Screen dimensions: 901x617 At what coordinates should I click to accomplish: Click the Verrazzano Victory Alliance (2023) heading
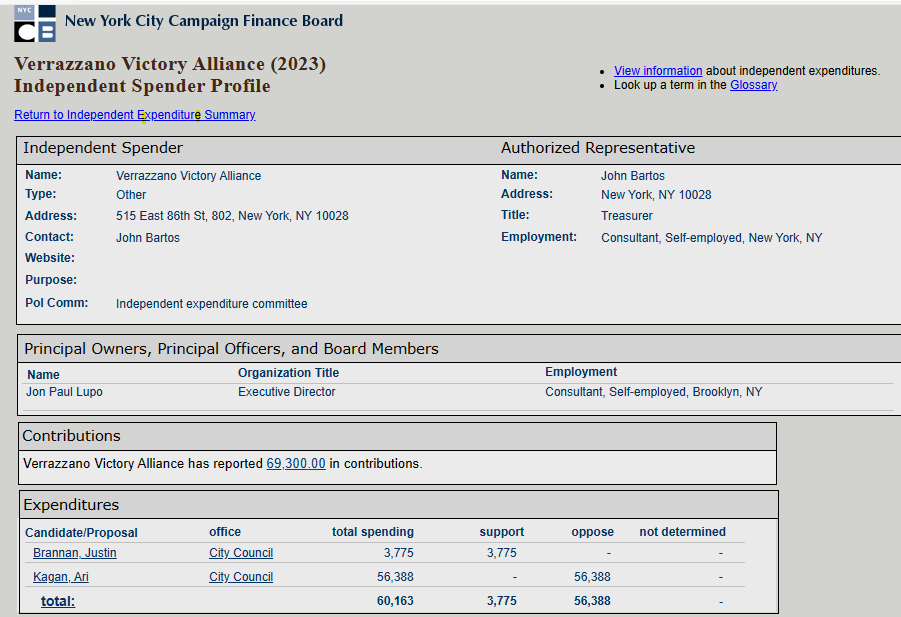pos(170,64)
